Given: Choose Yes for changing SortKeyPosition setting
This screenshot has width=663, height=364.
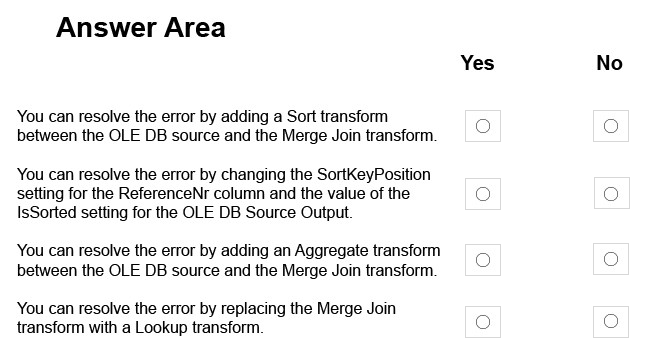Looking at the screenshot, I should tap(483, 194).
